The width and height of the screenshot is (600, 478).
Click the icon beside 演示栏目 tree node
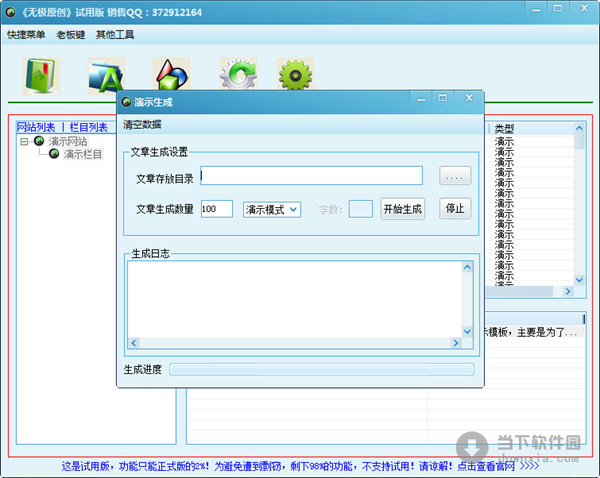[x=54, y=154]
